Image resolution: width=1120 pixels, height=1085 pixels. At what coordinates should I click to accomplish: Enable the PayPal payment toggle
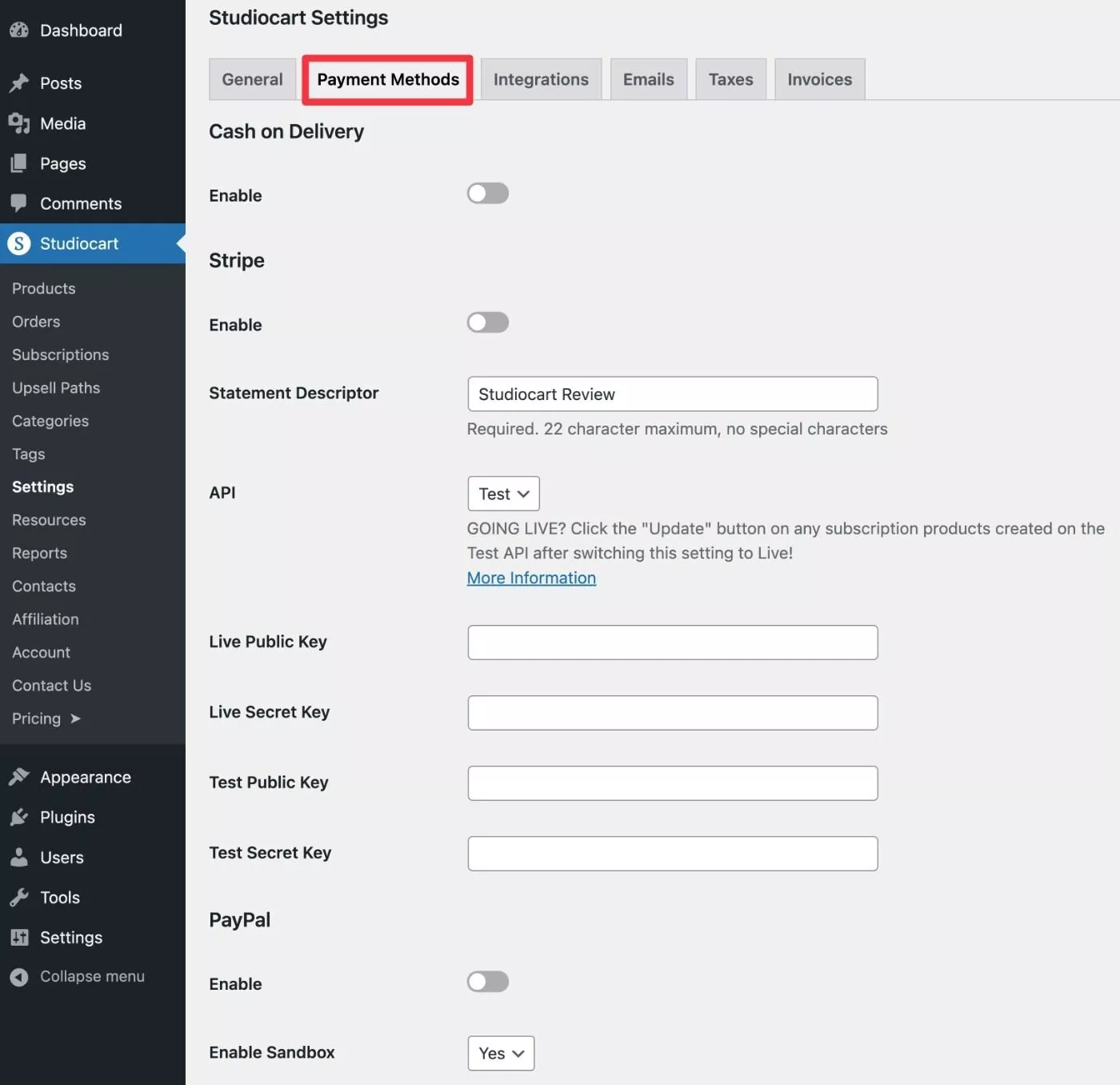488,982
